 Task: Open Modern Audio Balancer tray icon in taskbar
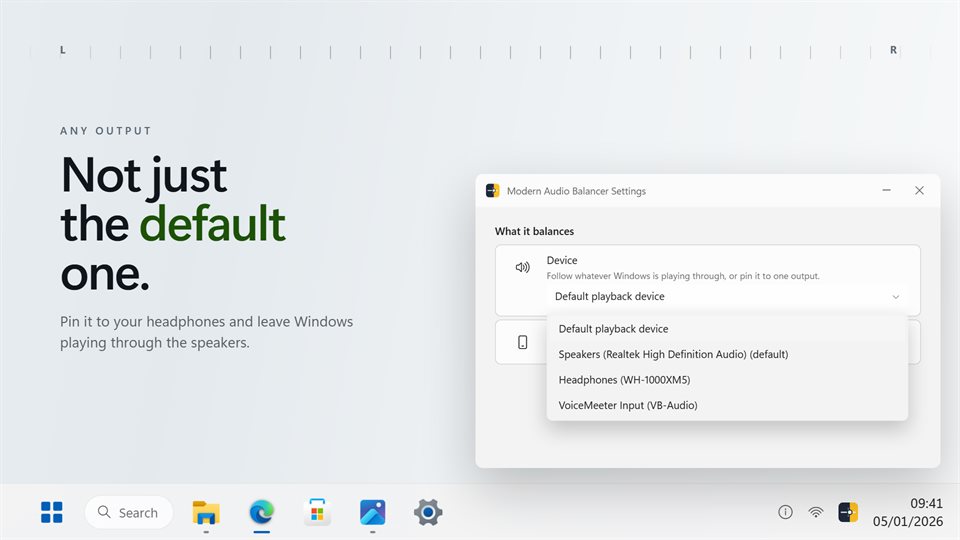[848, 512]
